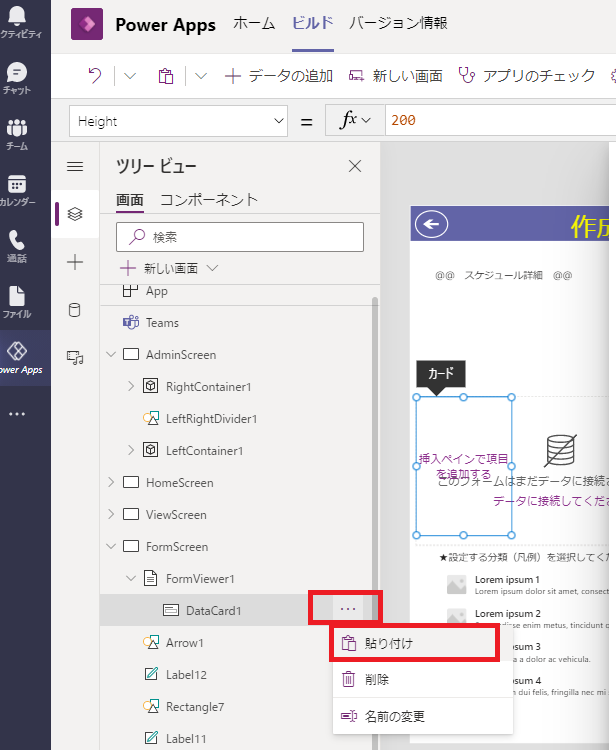616x750 pixels.
Task: Click the back arrow on canvas header
Action: click(x=431, y=224)
